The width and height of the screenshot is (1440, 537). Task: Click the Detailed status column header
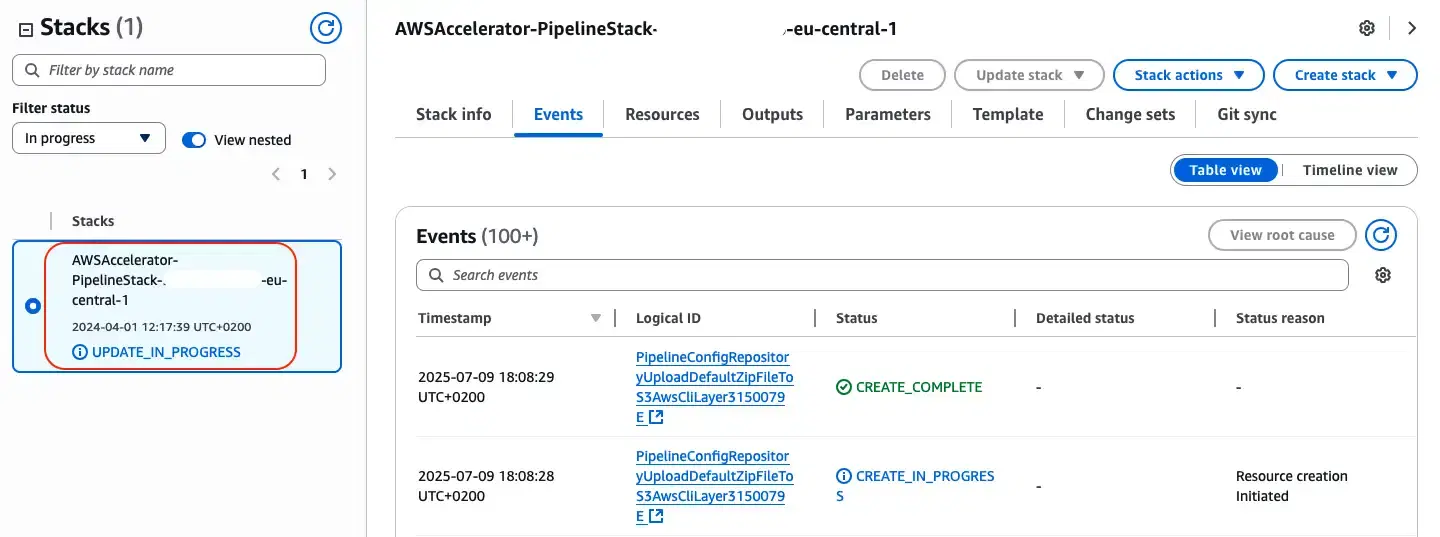point(1085,318)
